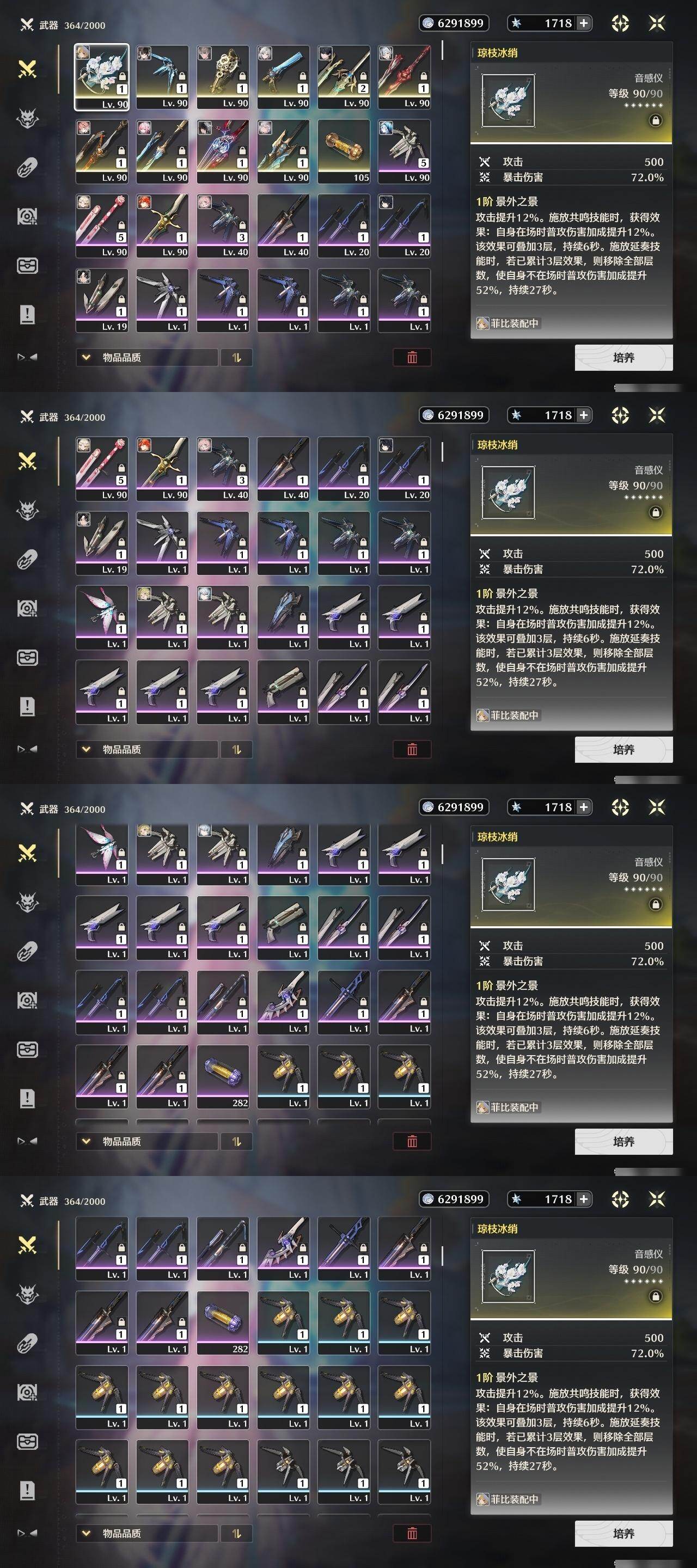Toggle lock on the red polearm Lv. 90 weapon
This screenshot has width=697, height=1568.
[423, 77]
